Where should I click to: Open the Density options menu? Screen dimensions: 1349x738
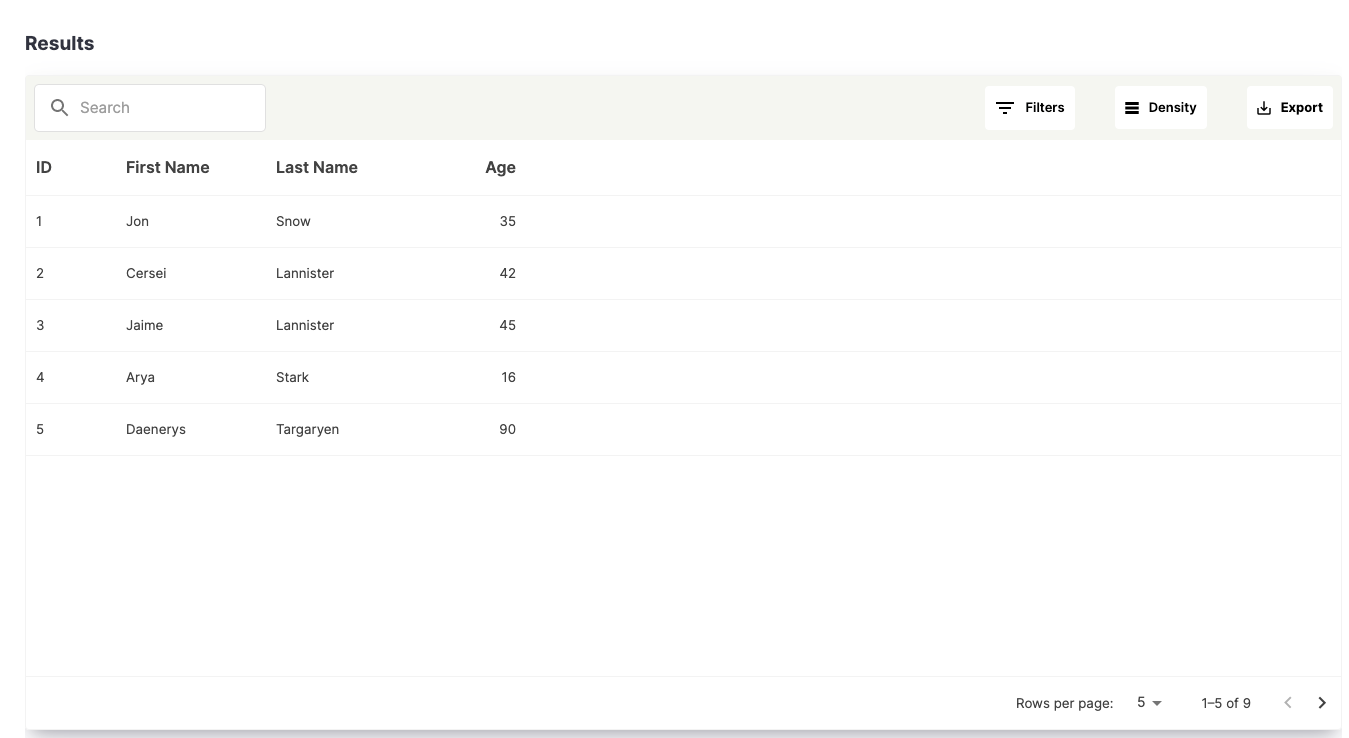[1160, 107]
